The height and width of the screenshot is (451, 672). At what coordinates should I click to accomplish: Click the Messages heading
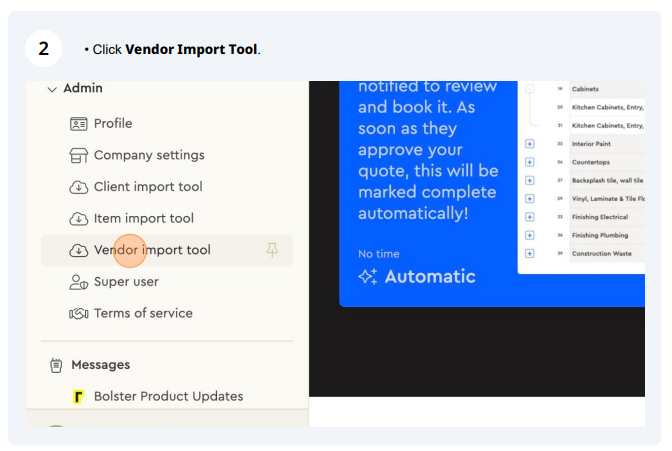coord(101,365)
